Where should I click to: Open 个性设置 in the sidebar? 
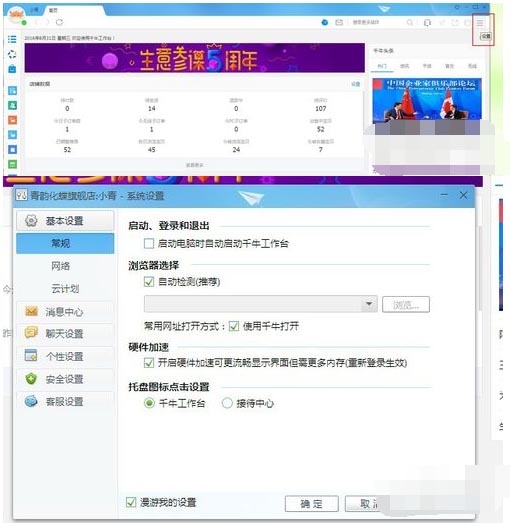tap(65, 356)
